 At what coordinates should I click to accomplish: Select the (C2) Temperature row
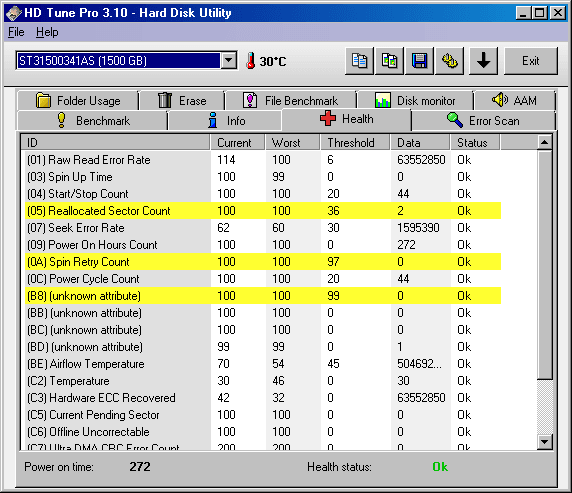pyautogui.click(x=263, y=381)
